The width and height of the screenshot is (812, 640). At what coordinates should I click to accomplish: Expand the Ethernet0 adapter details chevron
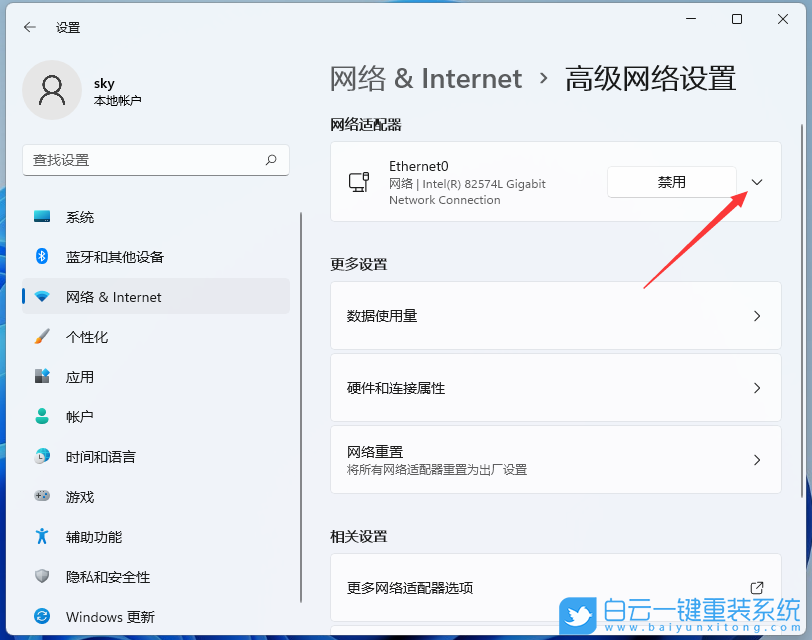tap(757, 181)
